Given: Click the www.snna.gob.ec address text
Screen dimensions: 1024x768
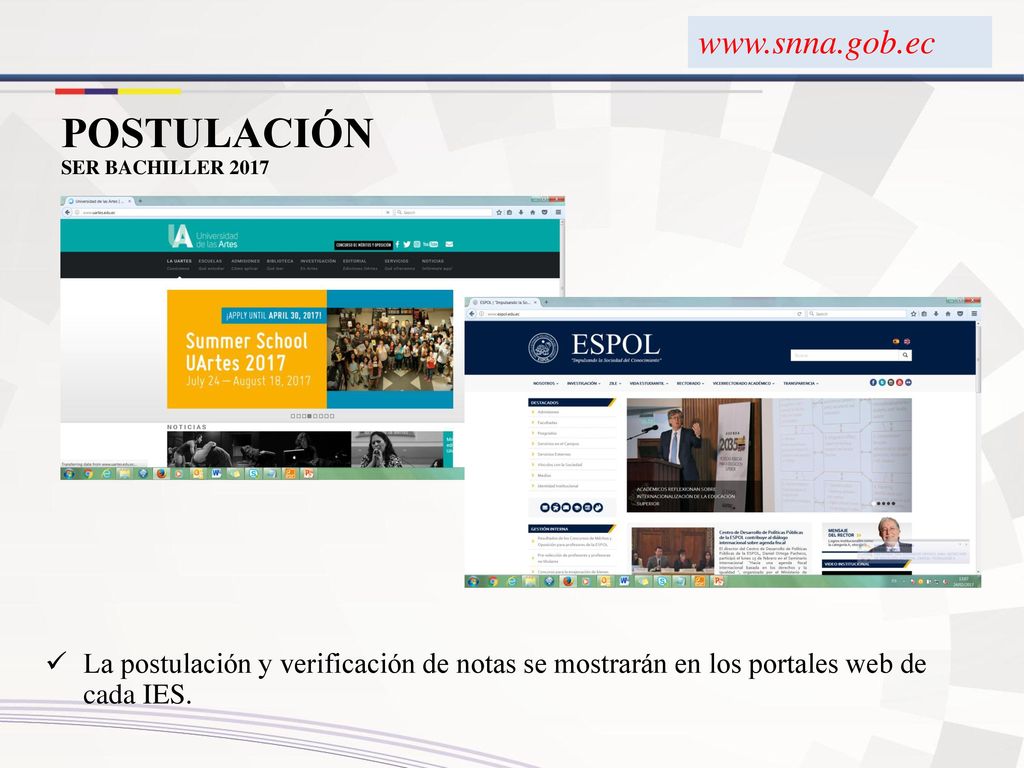Looking at the screenshot, I should 817,44.
